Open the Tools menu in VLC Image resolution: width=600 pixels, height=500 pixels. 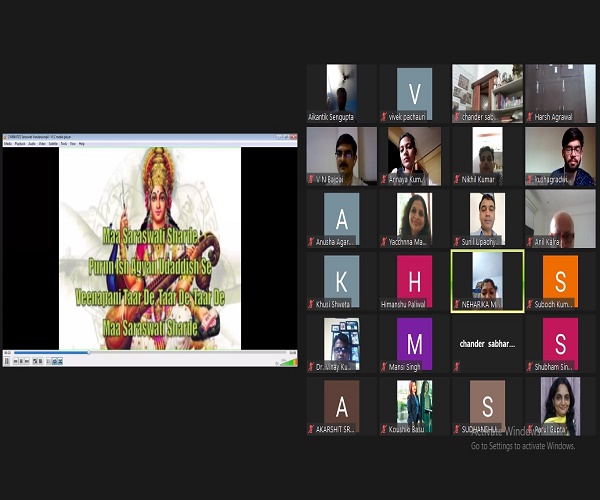pyautogui.click(x=64, y=144)
